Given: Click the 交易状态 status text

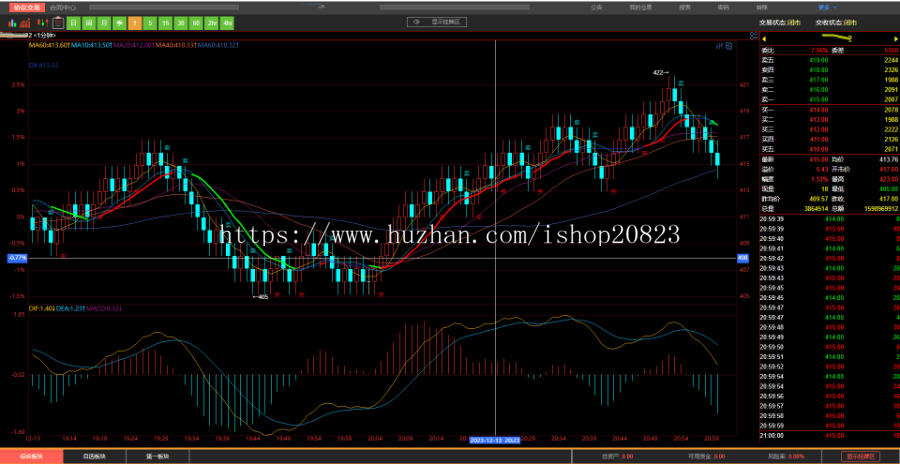Looking at the screenshot, I should [779, 22].
